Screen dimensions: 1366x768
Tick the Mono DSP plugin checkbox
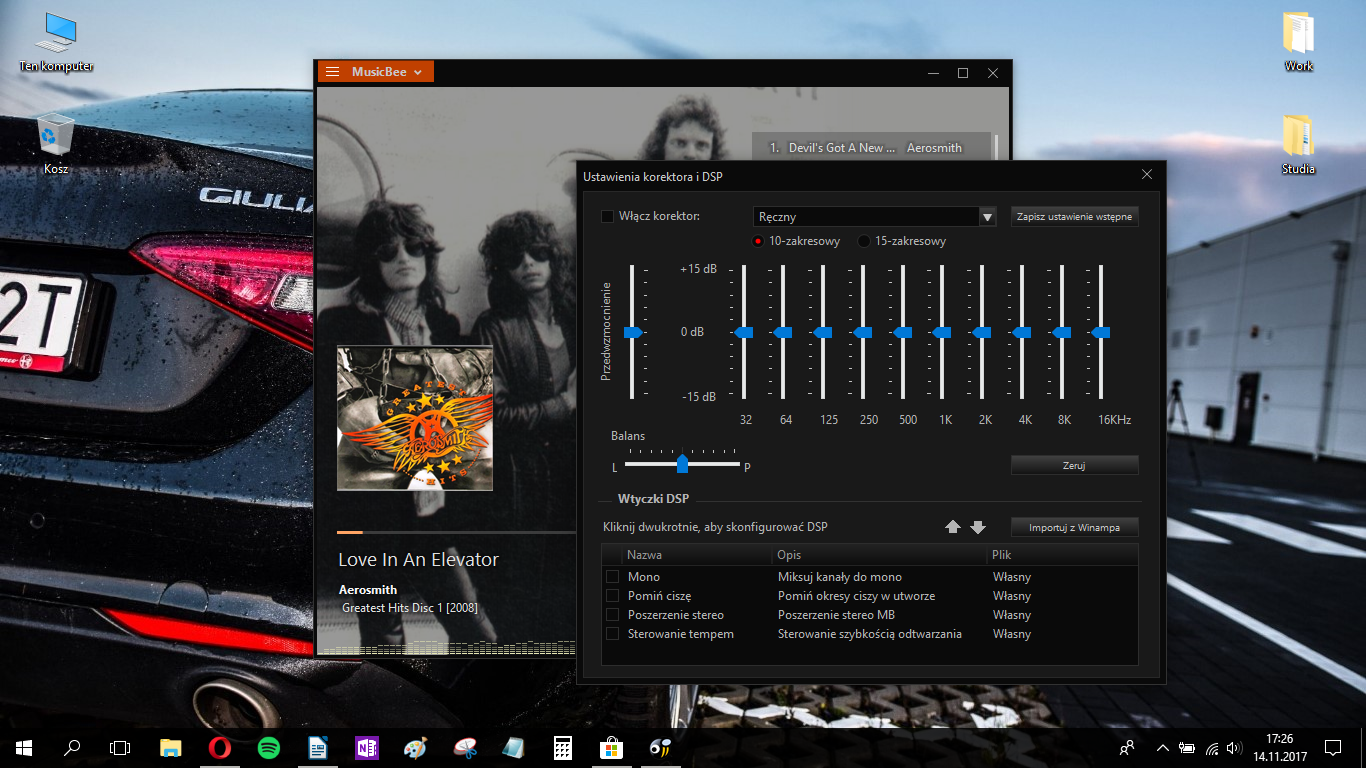click(612, 577)
